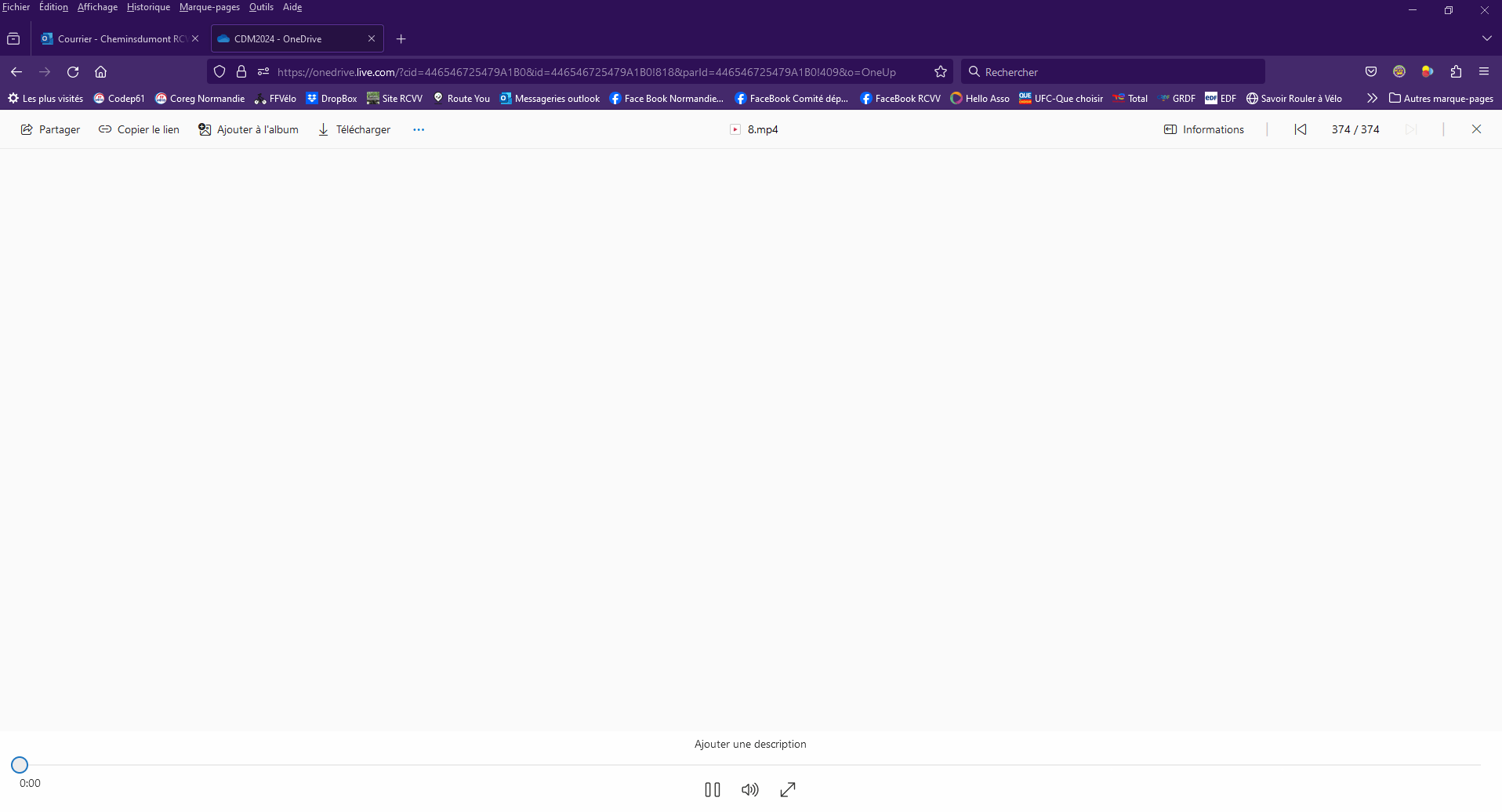Open Route You bookmark

pos(462,98)
